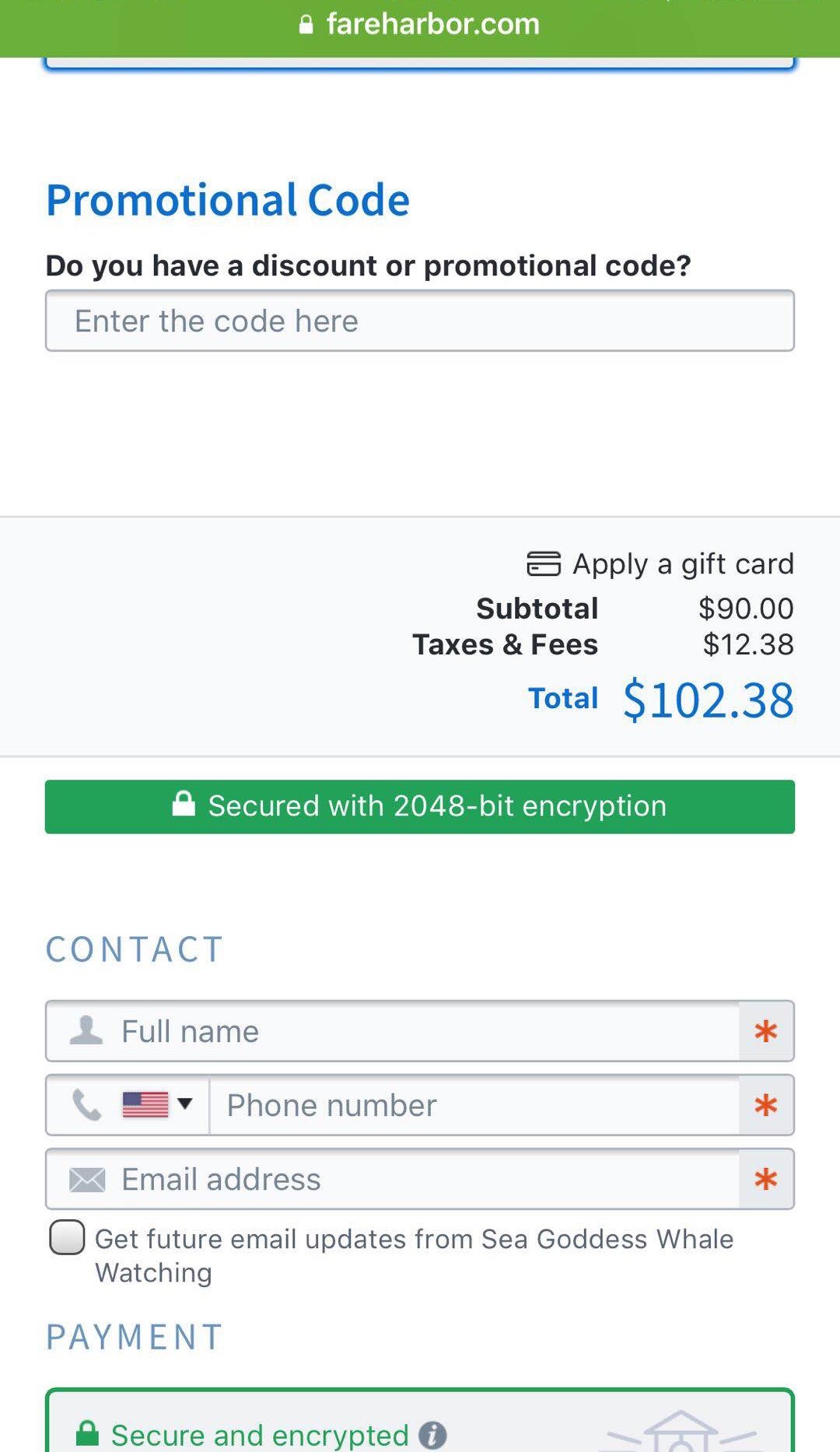Click the promotional code input field
This screenshot has width=840, height=1452.
(x=420, y=321)
